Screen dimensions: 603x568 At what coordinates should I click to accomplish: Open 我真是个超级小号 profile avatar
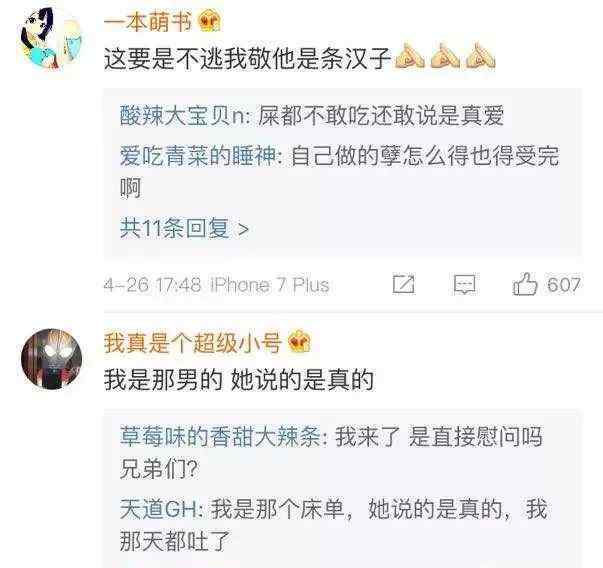[x=52, y=359]
